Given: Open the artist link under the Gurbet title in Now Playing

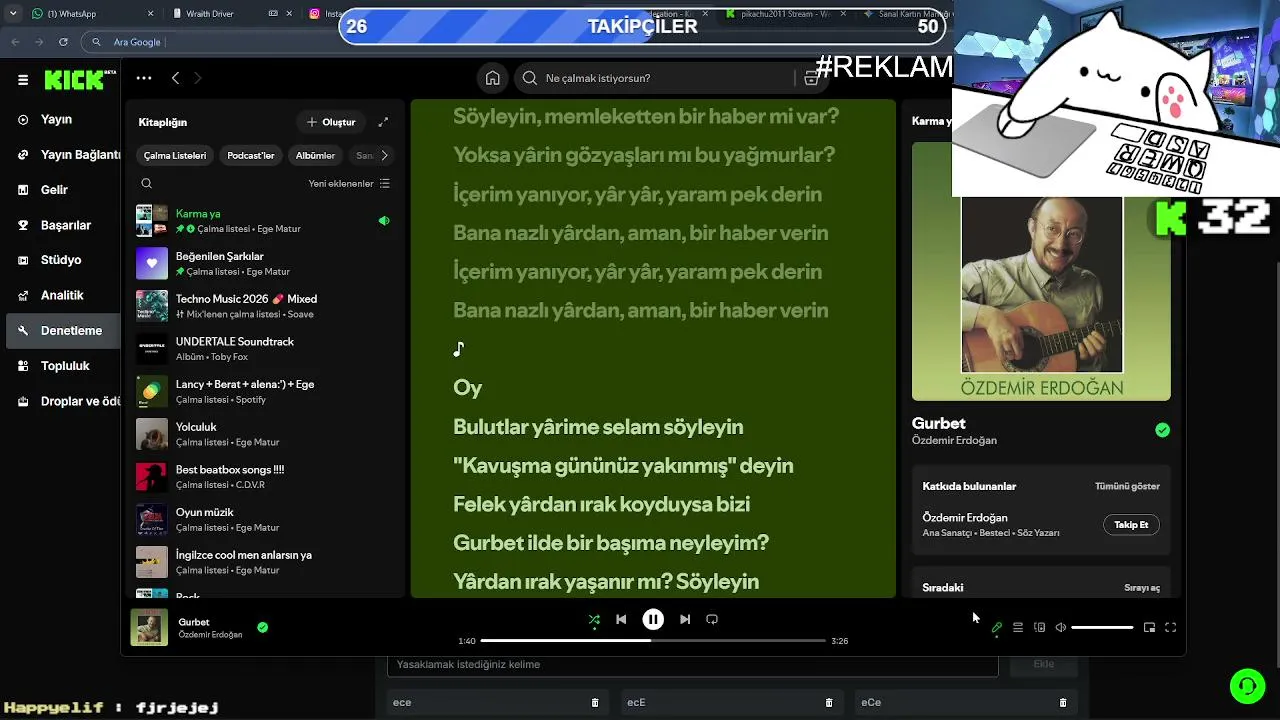Looking at the screenshot, I should pyautogui.click(x=954, y=441).
